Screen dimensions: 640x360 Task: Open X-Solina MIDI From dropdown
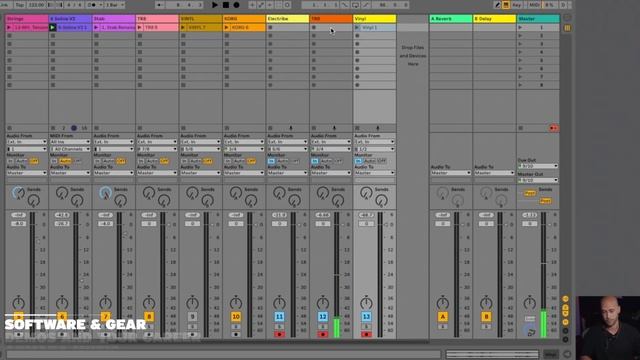(70, 142)
